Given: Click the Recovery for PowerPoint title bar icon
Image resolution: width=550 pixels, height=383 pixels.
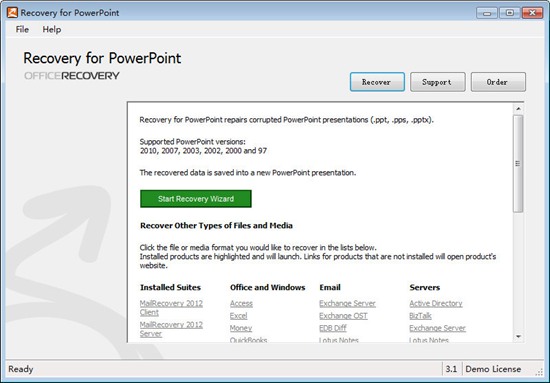Looking at the screenshot, I should click(x=12, y=13).
